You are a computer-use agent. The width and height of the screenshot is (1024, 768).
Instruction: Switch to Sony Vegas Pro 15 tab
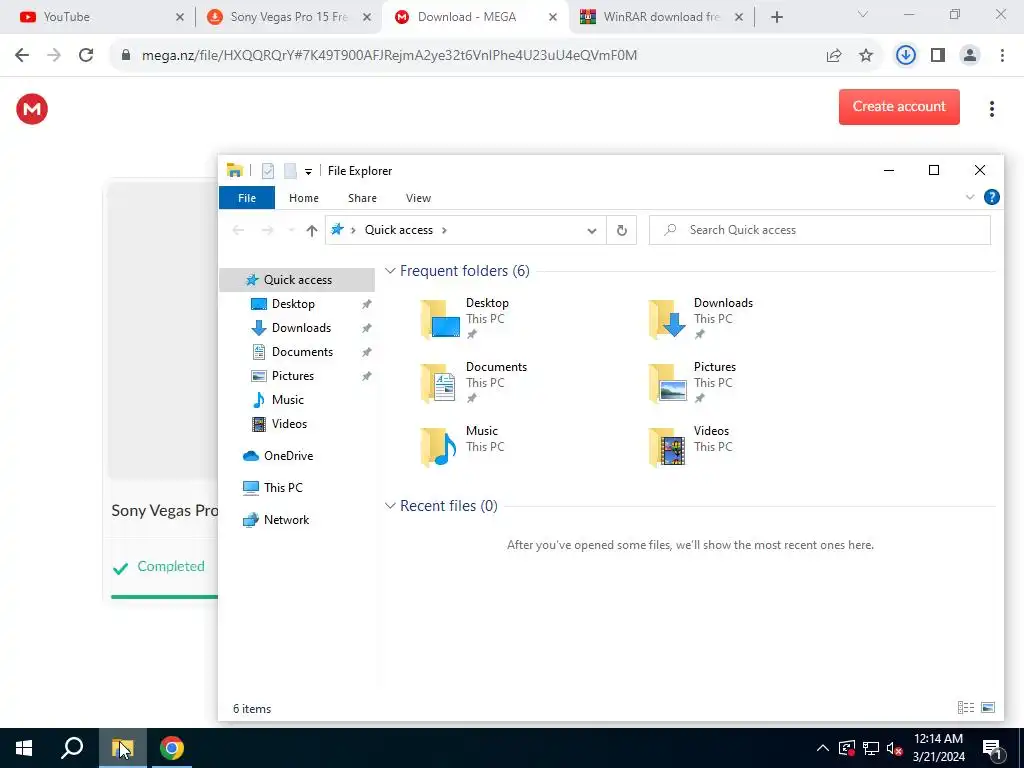point(289,17)
